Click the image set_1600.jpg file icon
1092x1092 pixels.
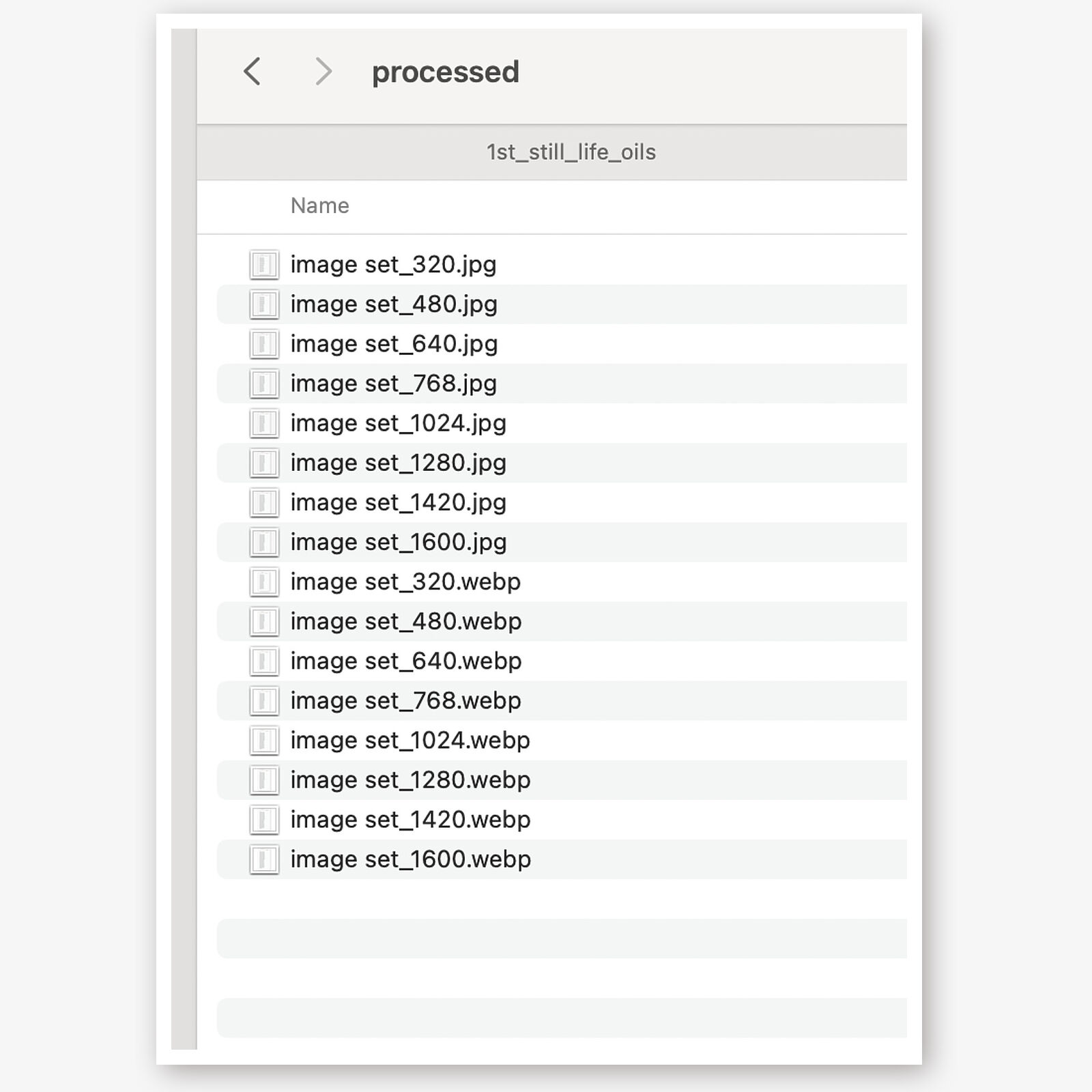coord(264,542)
